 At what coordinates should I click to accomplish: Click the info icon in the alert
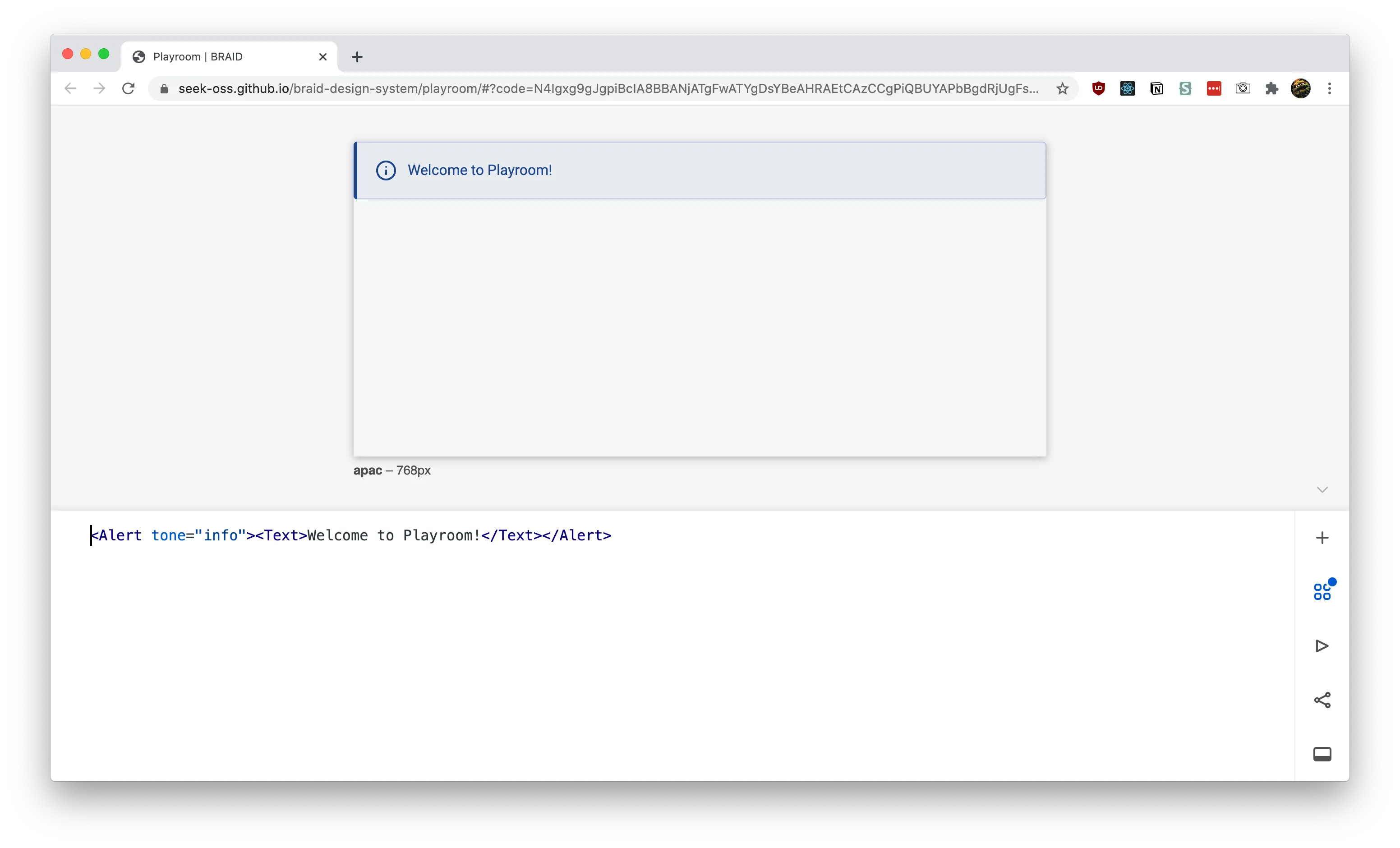[x=386, y=171]
